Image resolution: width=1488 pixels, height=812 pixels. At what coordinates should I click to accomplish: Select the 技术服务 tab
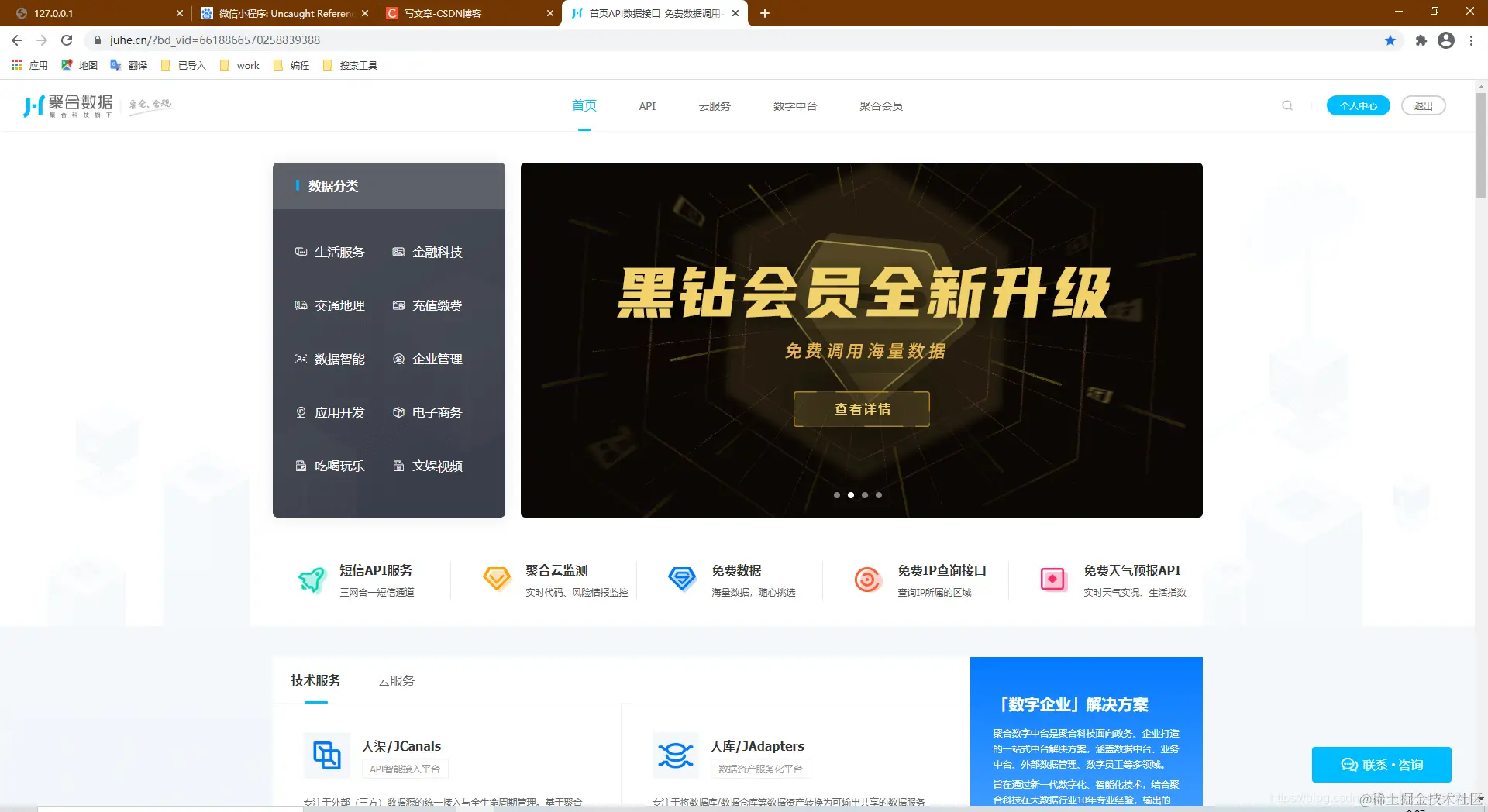(315, 680)
